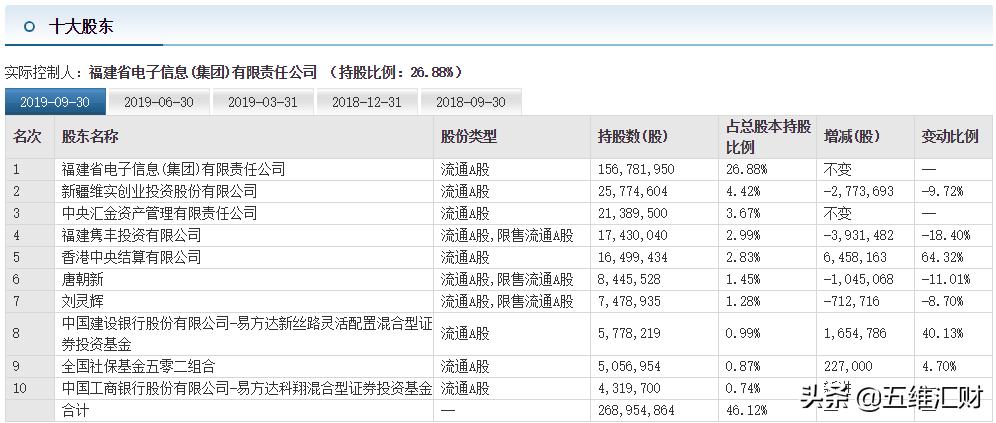Click the 股东名称 column header

(90, 137)
